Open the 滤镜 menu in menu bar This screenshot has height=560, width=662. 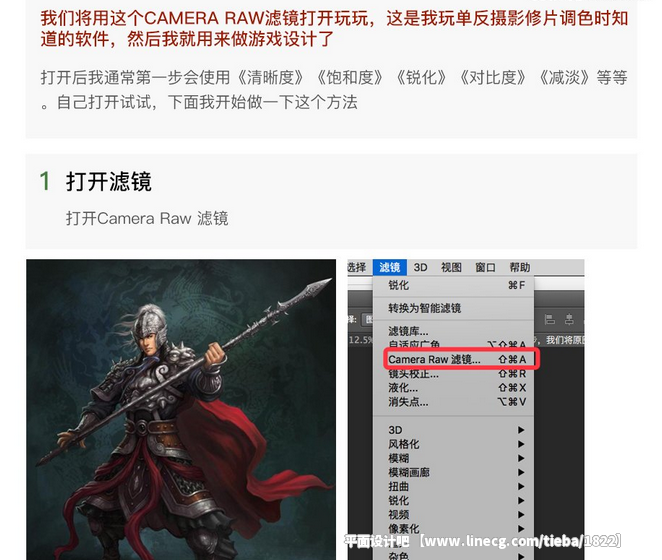coord(389,267)
